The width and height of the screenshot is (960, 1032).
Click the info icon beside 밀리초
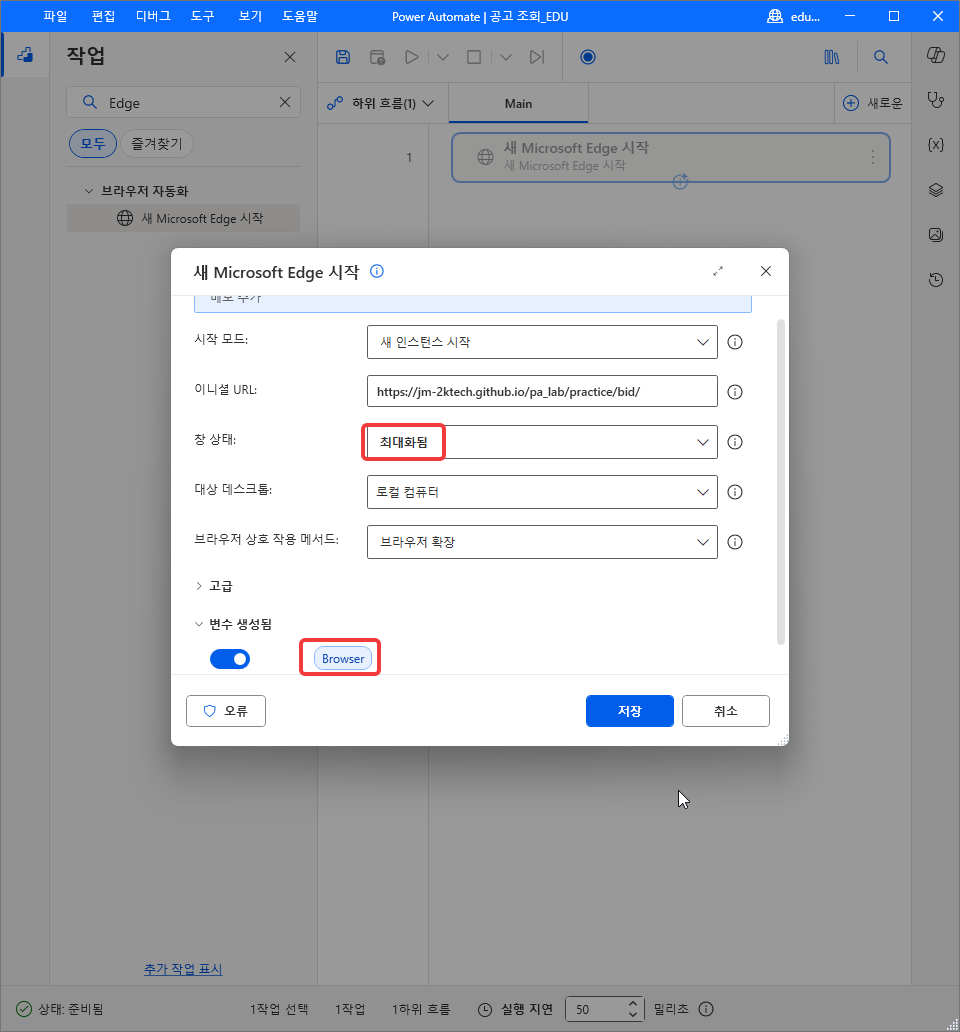[x=706, y=1009]
